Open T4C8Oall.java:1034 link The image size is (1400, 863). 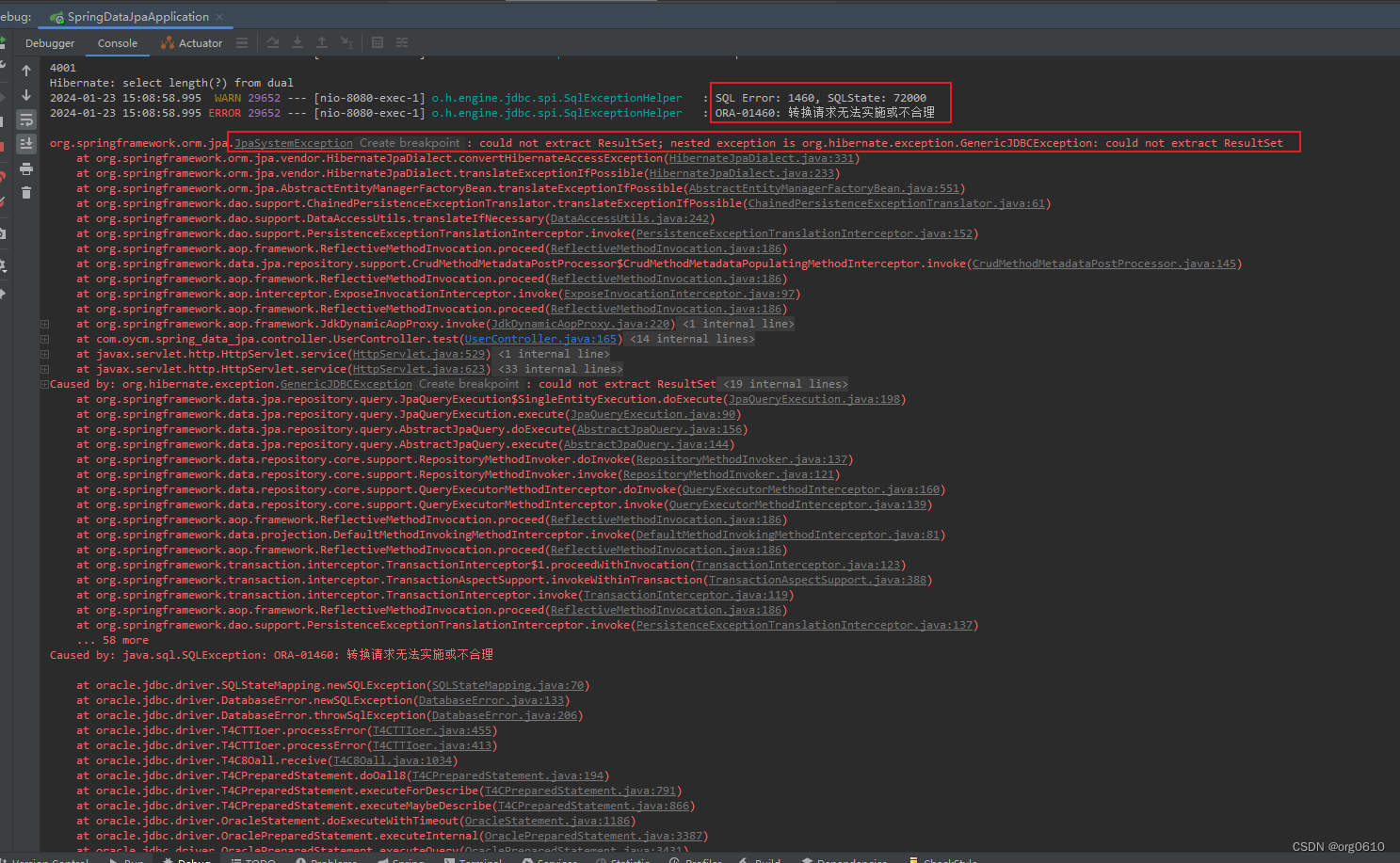393,760
